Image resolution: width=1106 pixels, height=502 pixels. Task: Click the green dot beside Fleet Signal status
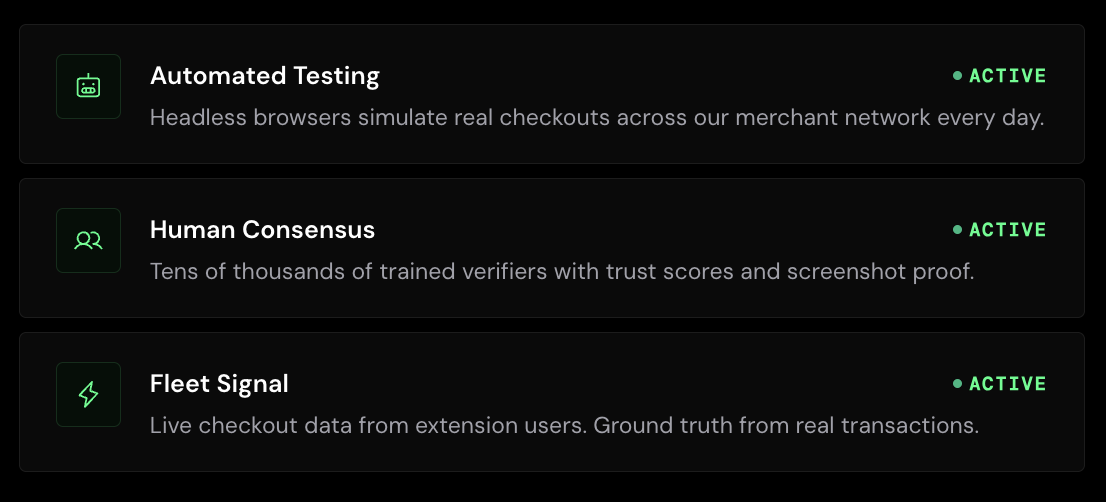coord(957,384)
